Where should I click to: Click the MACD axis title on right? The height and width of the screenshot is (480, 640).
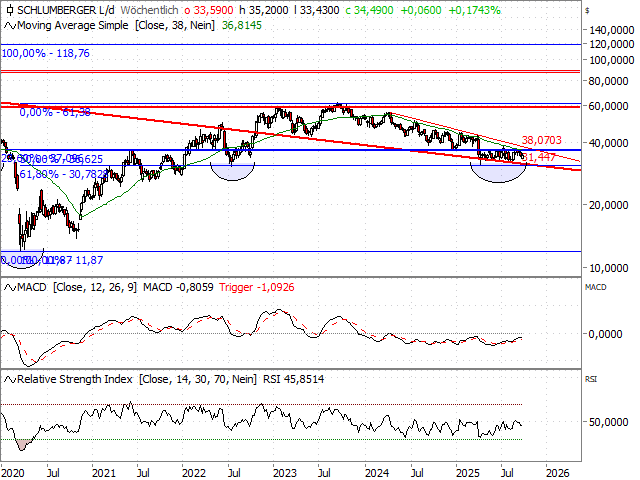596,287
